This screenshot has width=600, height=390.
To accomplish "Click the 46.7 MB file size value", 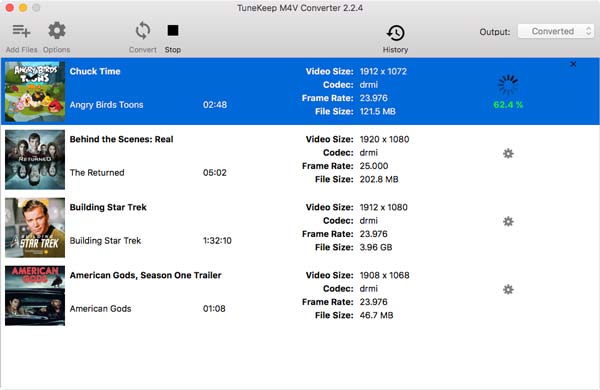I will 376,315.
